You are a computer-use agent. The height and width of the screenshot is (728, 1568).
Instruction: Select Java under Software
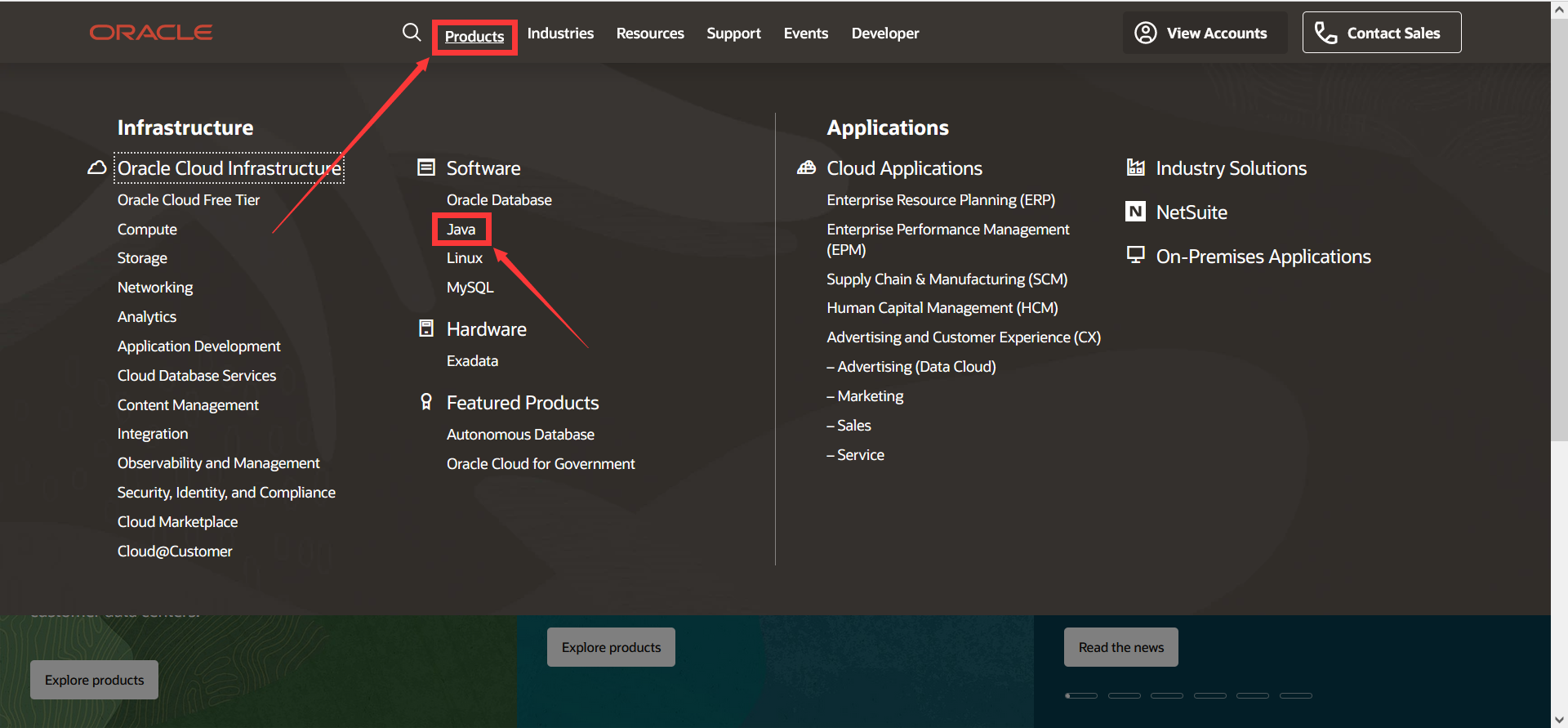(461, 230)
